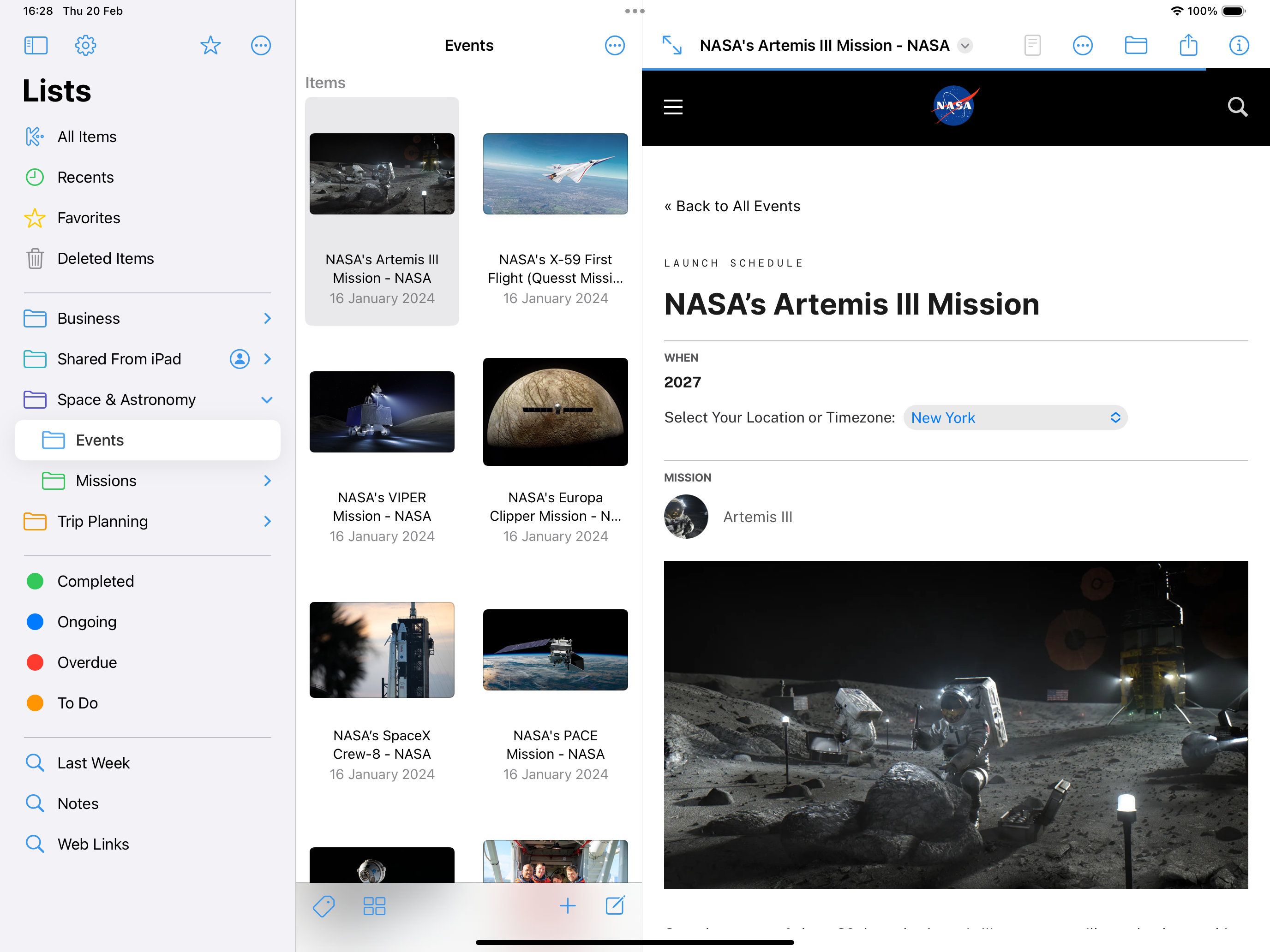Filter by the green Completed tag
This screenshot has height=952, width=1270.
point(147,581)
